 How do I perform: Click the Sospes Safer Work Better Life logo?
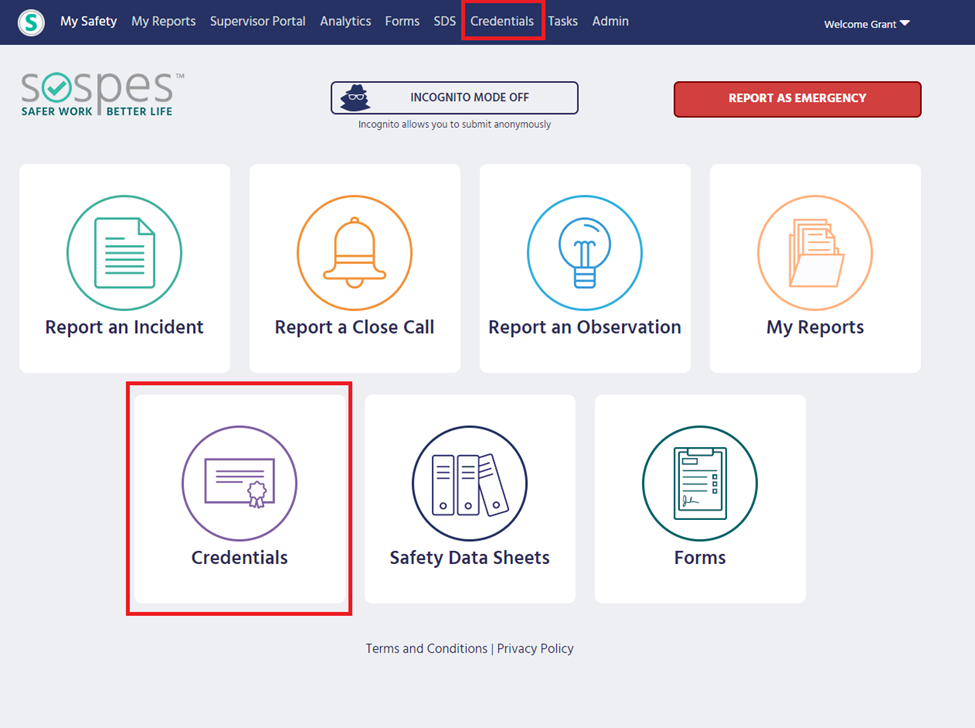pos(102,94)
